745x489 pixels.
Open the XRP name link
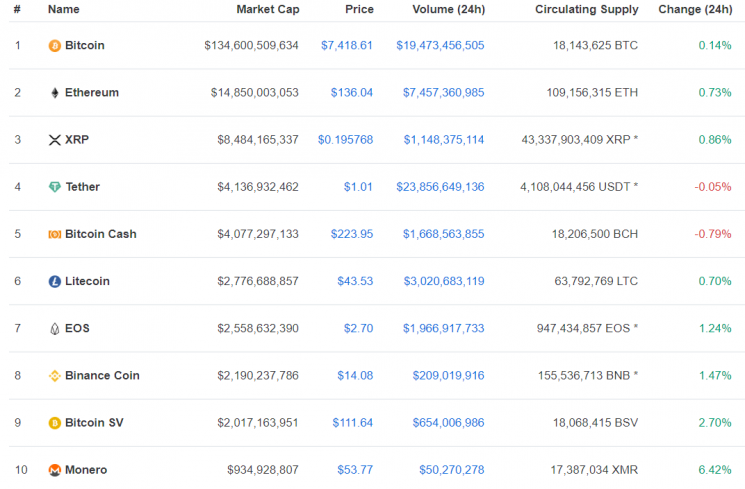77,140
